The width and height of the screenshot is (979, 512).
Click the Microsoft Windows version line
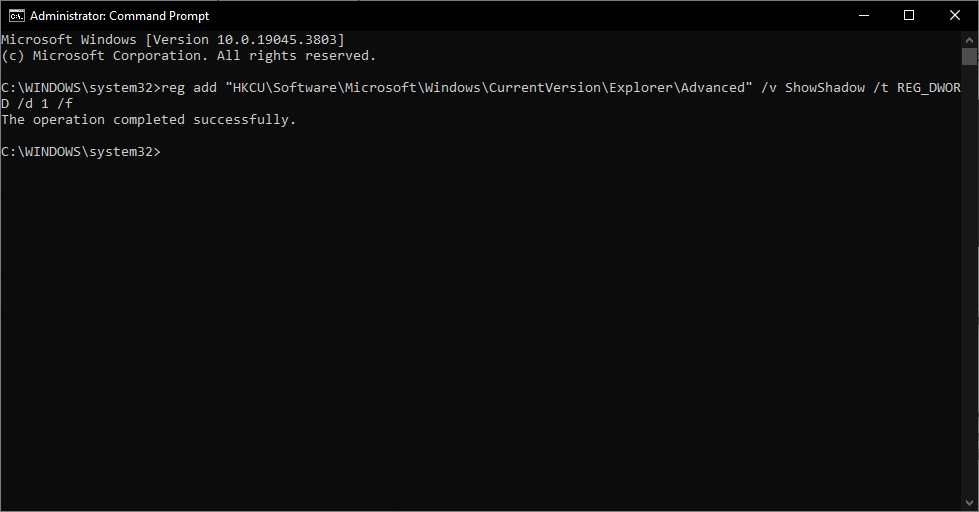pyautogui.click(x=173, y=40)
